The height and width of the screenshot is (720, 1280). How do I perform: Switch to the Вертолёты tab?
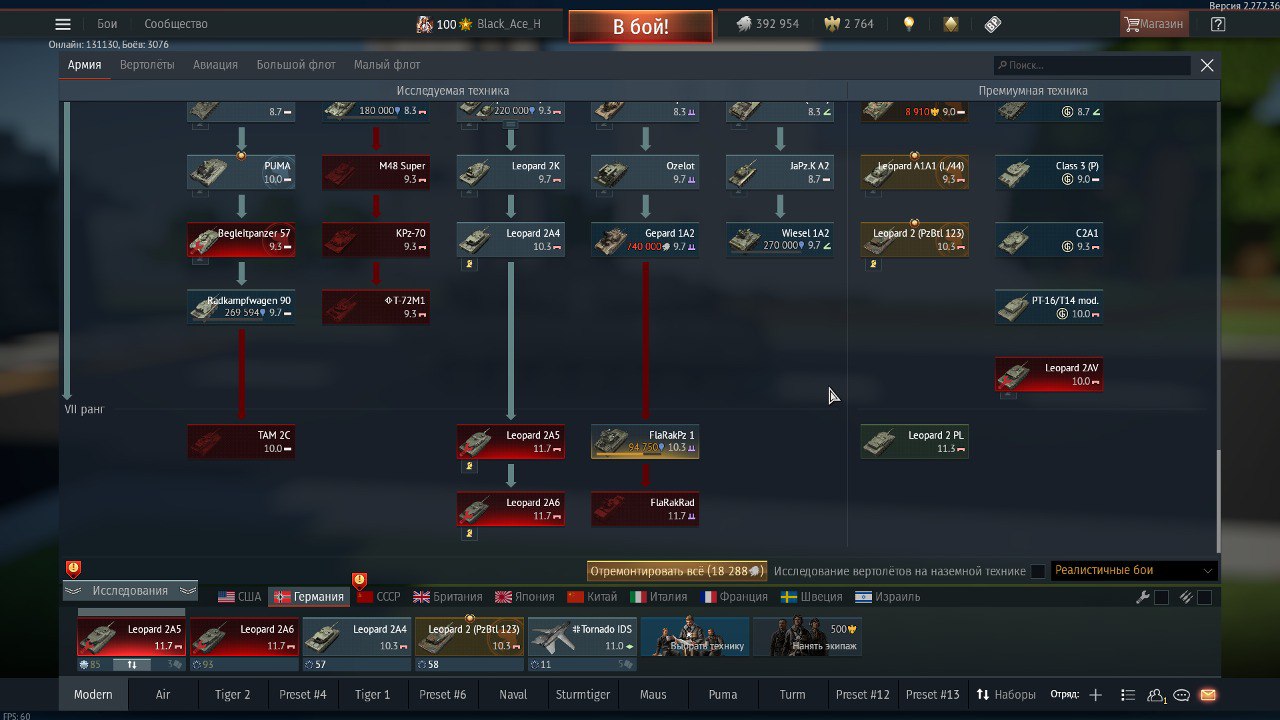(x=147, y=65)
